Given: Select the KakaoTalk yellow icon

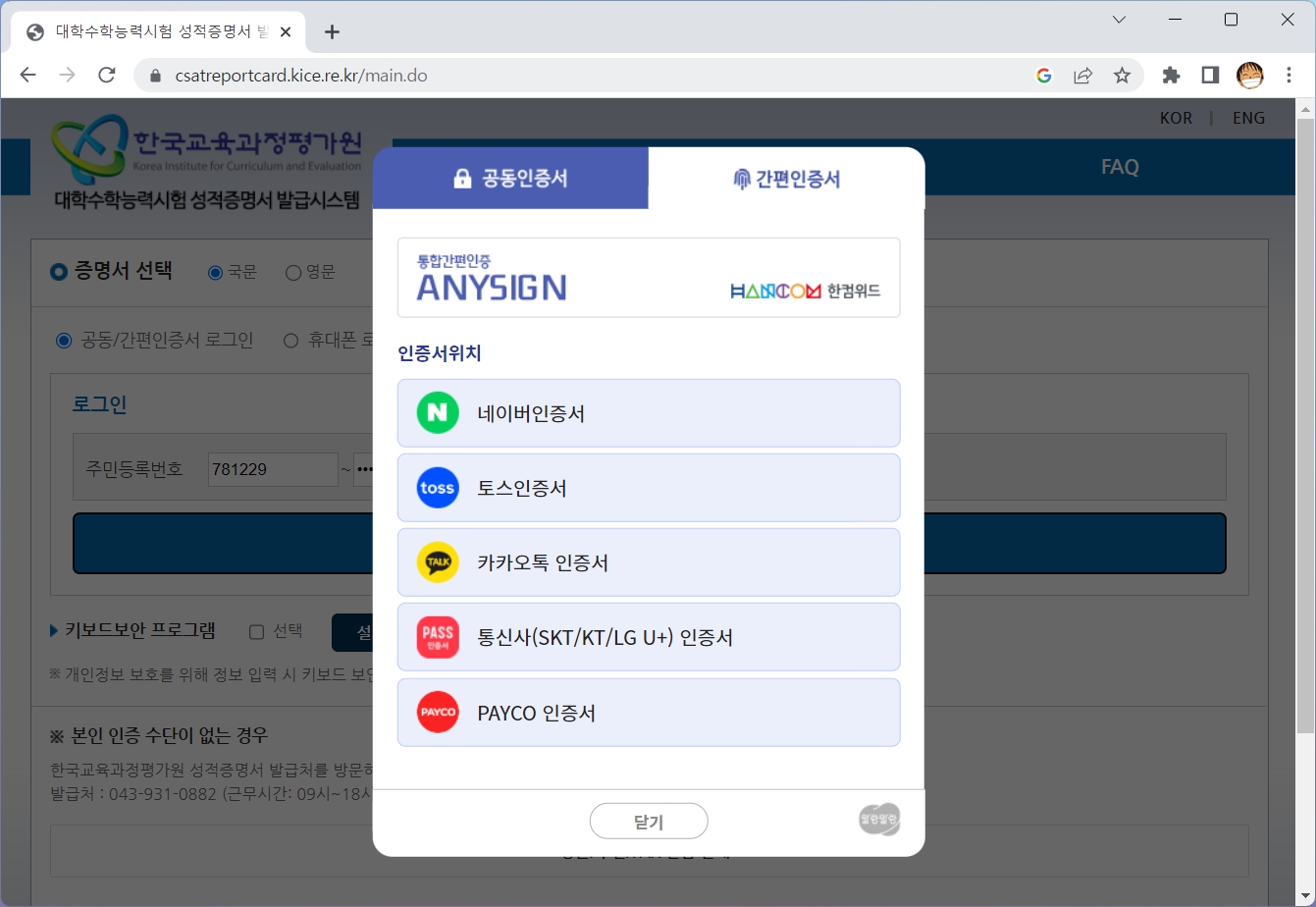Looking at the screenshot, I should point(438,562).
